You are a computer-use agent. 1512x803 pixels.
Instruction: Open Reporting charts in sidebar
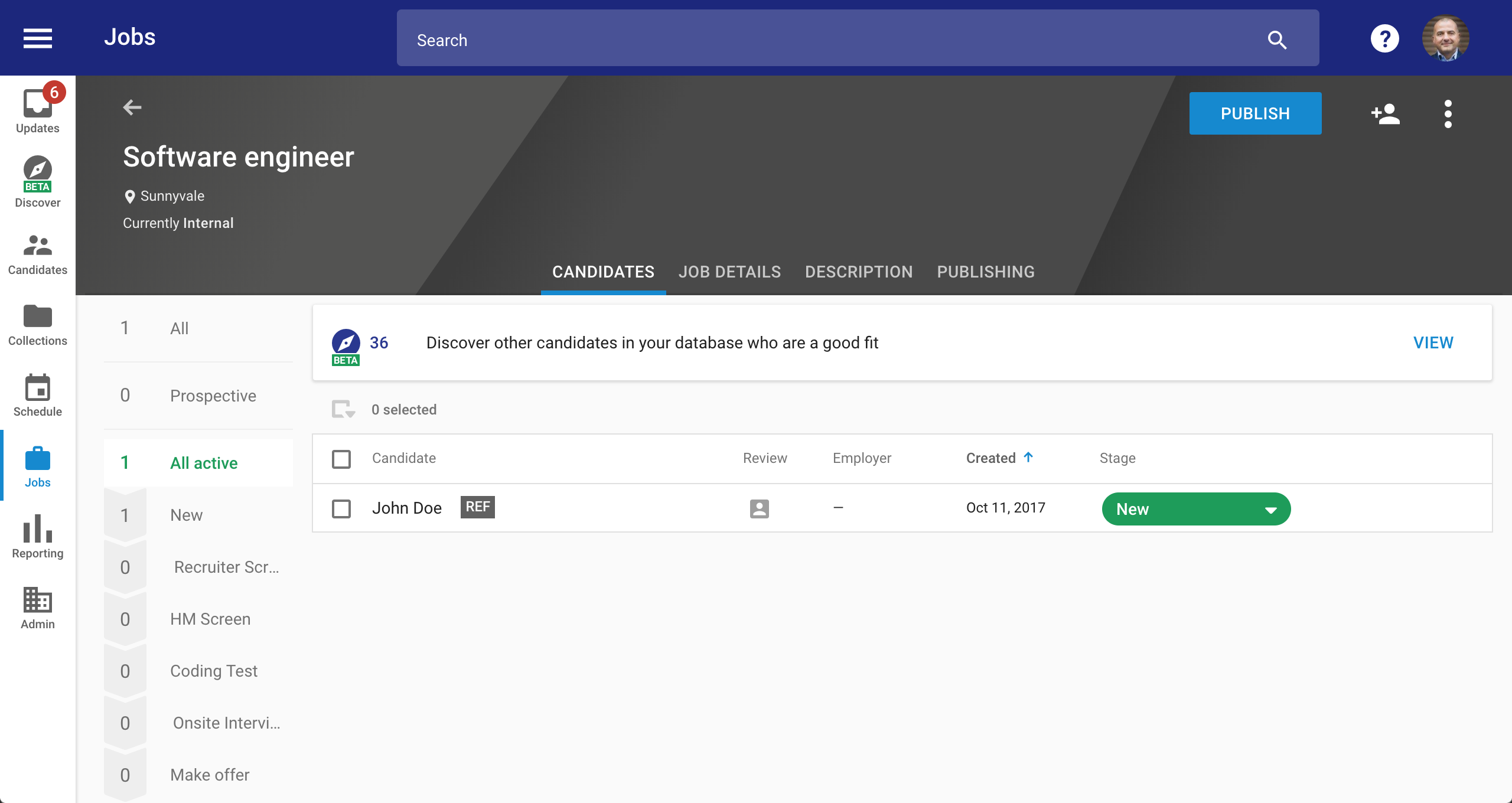38,536
